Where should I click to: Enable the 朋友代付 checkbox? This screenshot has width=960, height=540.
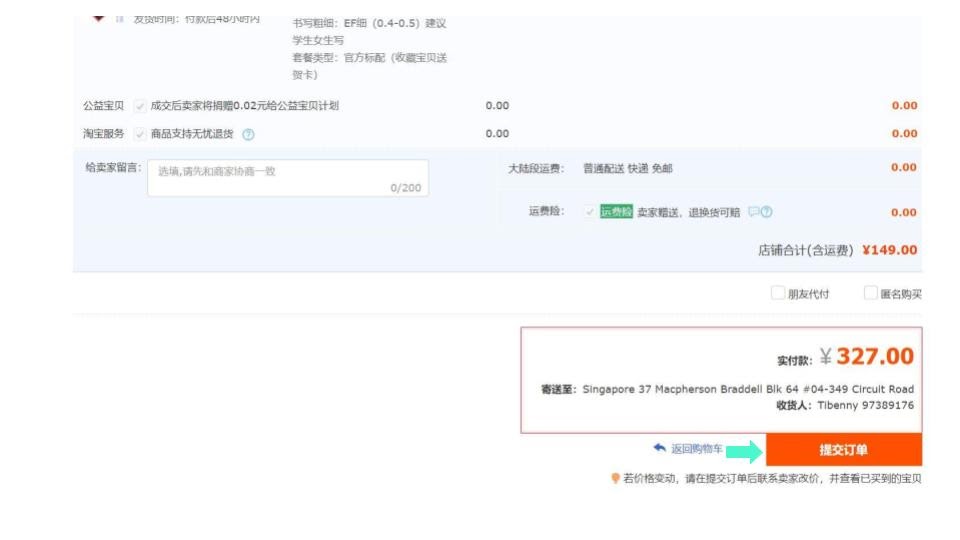777,294
